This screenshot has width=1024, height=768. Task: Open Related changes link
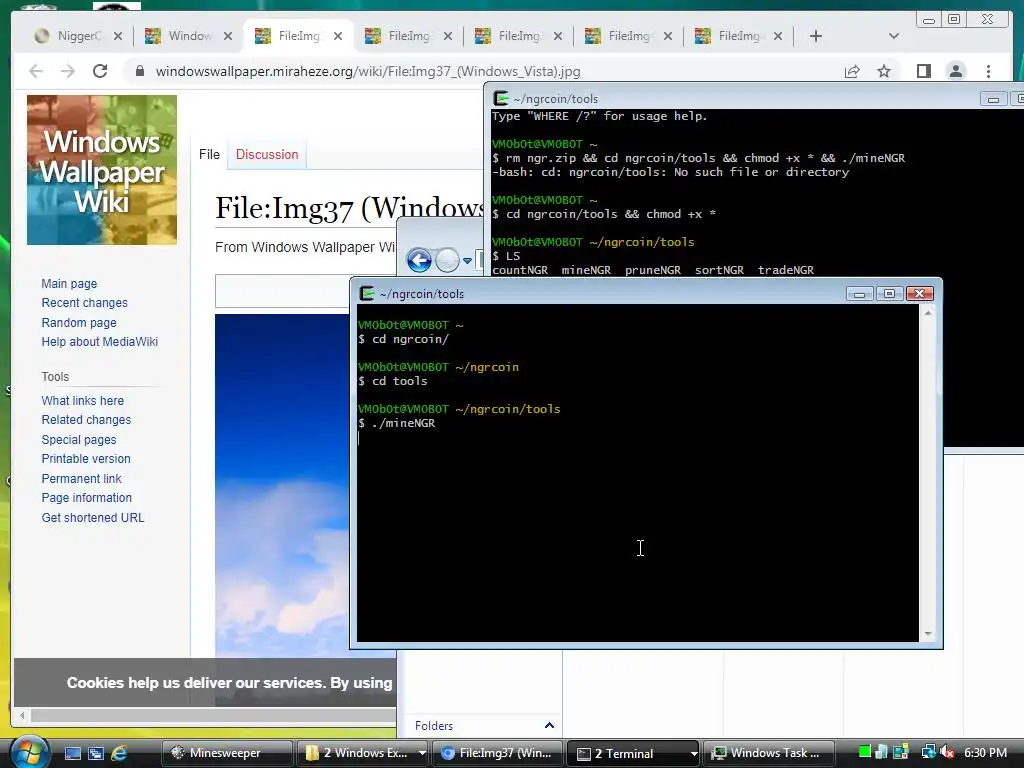click(x=86, y=420)
